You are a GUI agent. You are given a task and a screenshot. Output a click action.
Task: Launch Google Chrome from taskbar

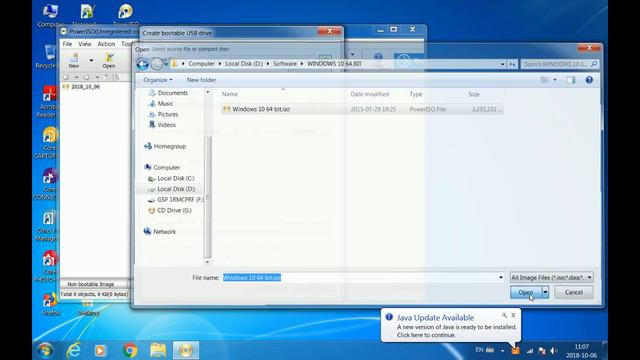click(130, 350)
